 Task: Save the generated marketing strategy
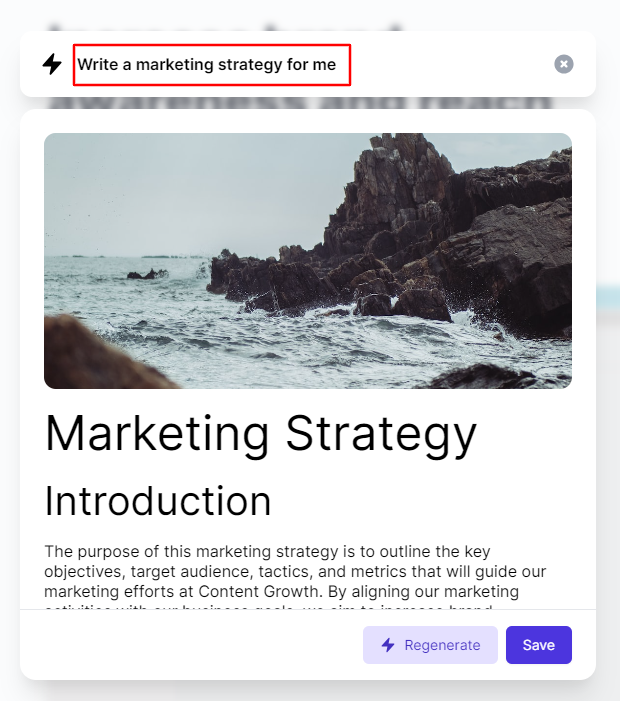539,645
